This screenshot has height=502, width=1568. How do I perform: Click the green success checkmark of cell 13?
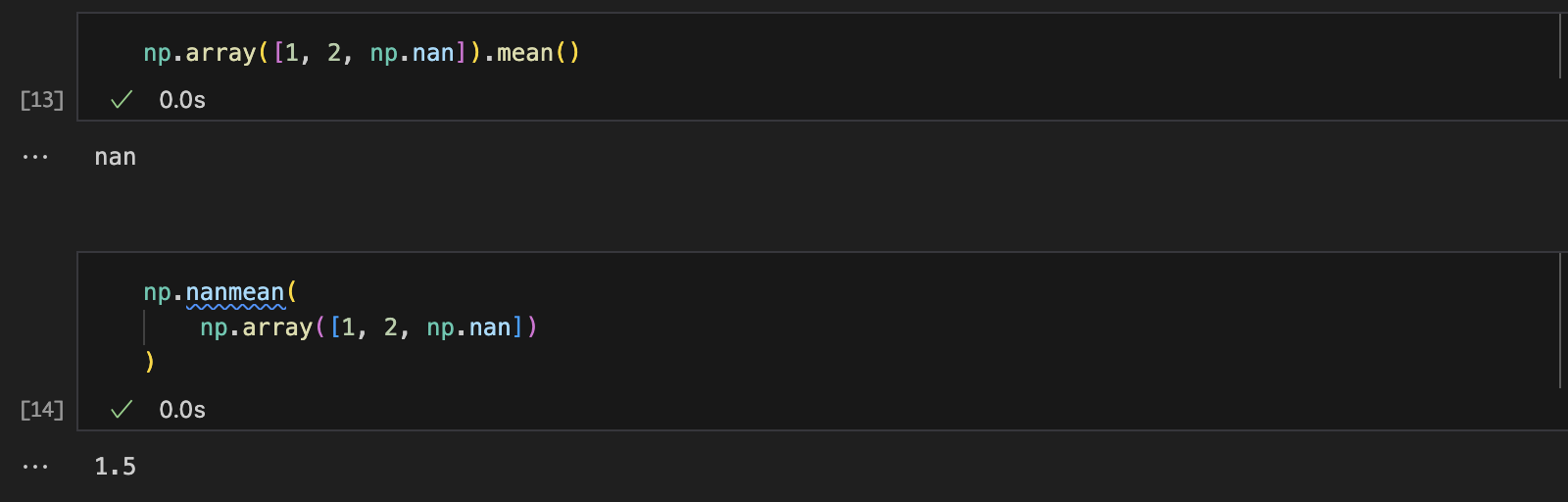pyautogui.click(x=122, y=100)
